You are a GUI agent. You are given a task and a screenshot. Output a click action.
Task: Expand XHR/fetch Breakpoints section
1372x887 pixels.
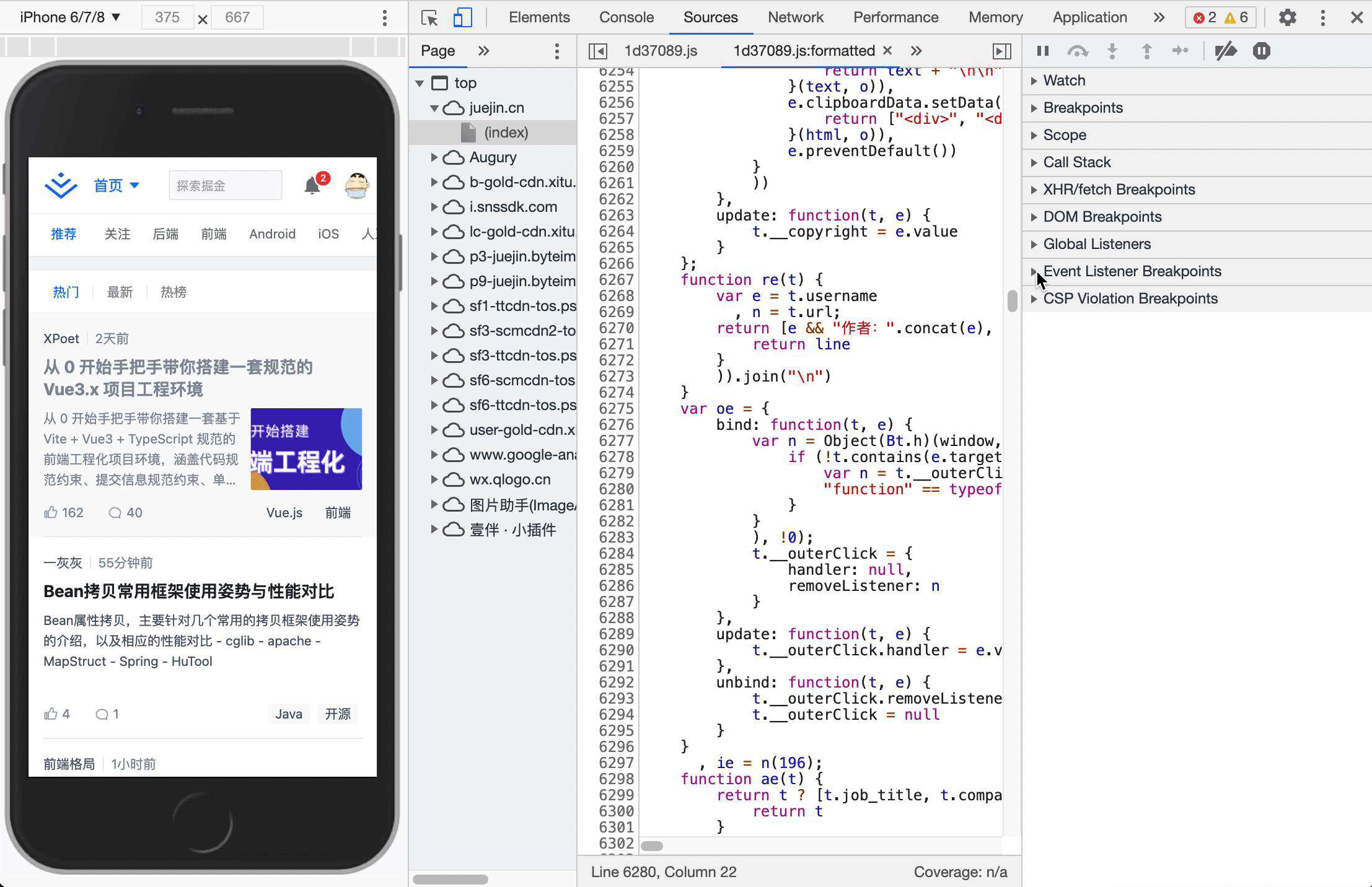pyautogui.click(x=1197, y=190)
